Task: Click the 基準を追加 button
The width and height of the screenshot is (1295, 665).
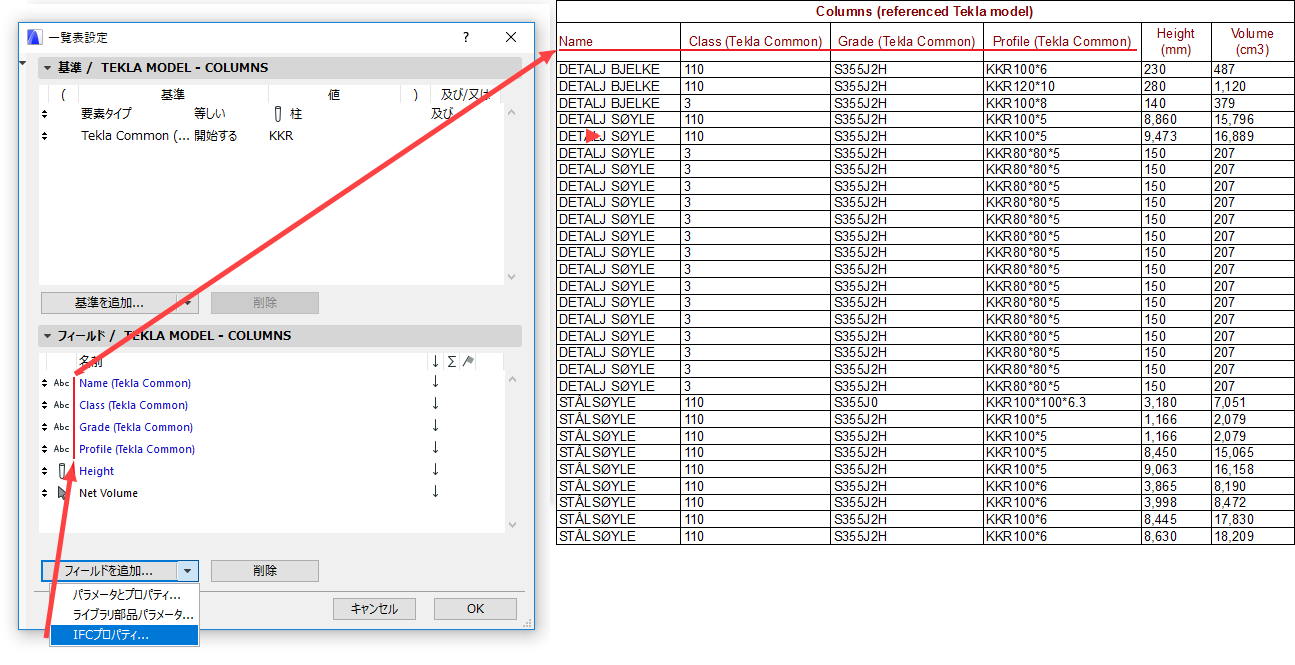Action: click(109, 303)
